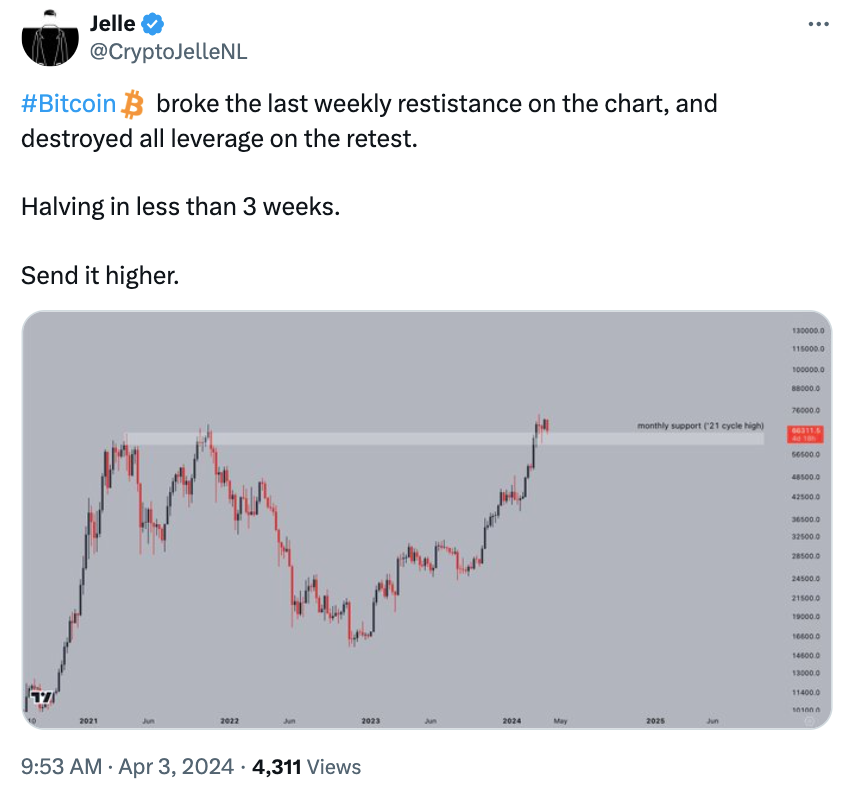Click the orange Bitcoin emoji icon
The image size is (849, 791).
133,104
